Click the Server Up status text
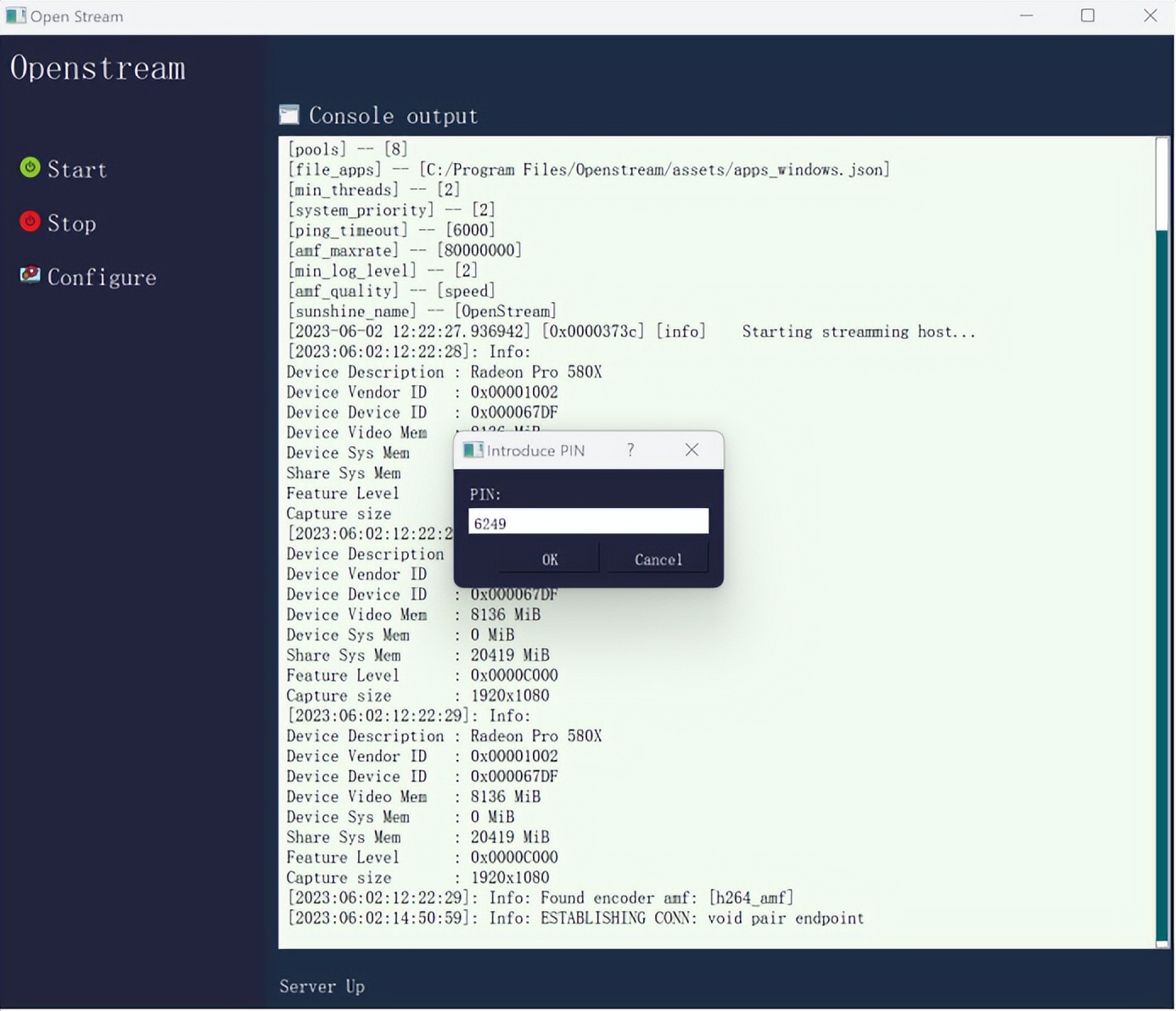The width and height of the screenshot is (1176, 1011). (x=322, y=986)
